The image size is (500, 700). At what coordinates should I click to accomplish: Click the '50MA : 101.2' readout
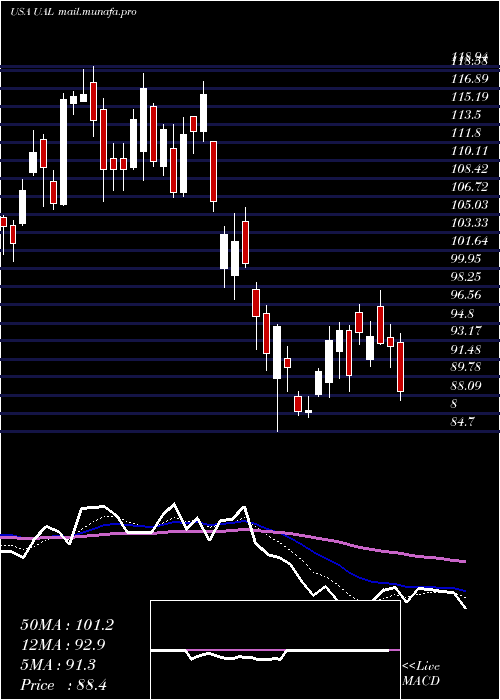[67, 625]
